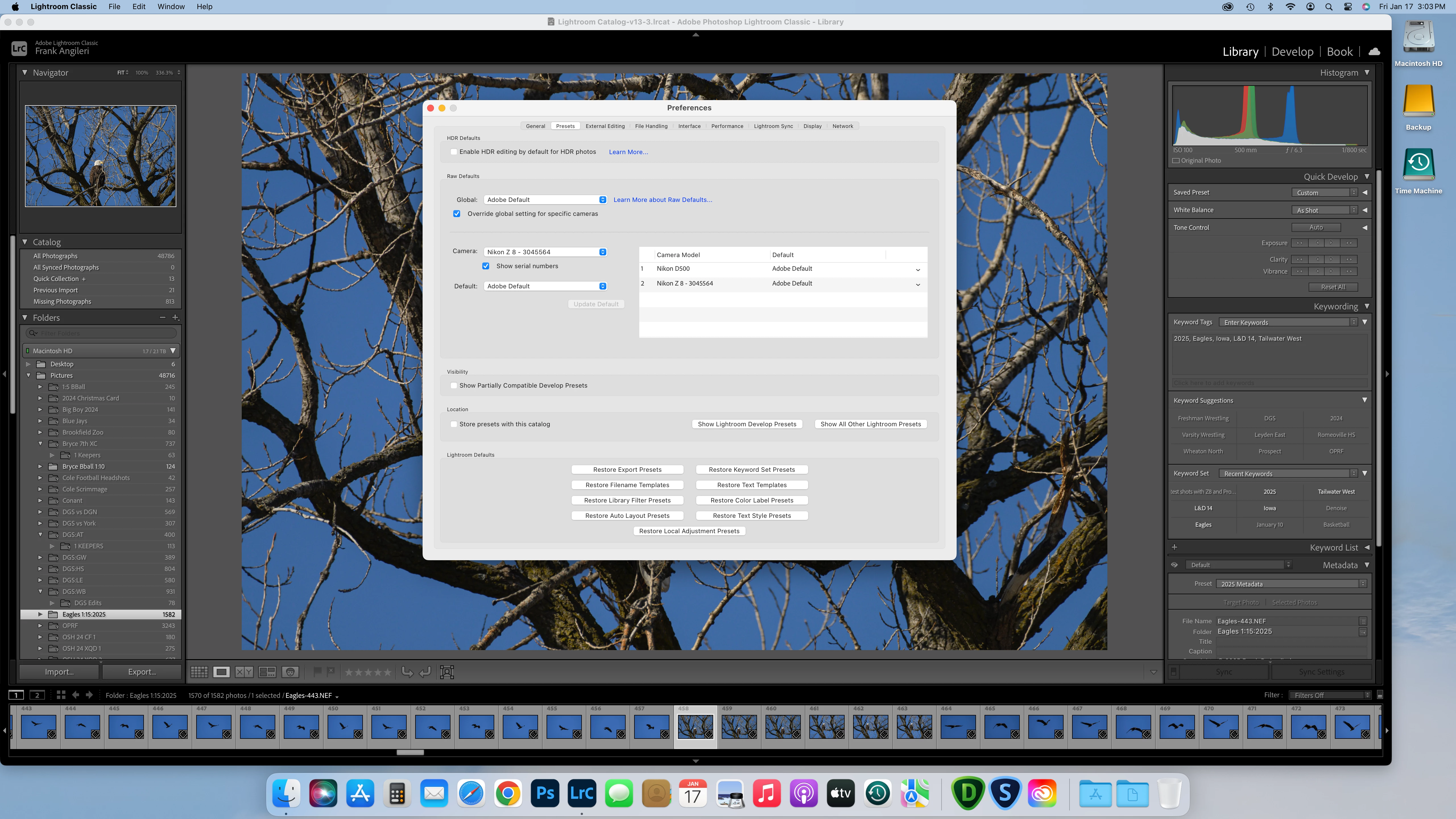Open Learn More about Raw Defaults link
This screenshot has width=1456, height=819.
pos(662,200)
